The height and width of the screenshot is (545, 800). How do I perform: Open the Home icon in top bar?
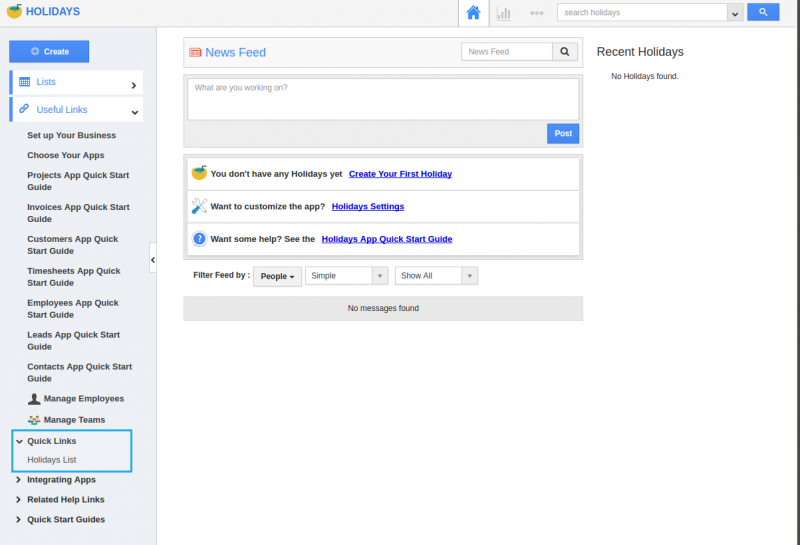pos(473,13)
